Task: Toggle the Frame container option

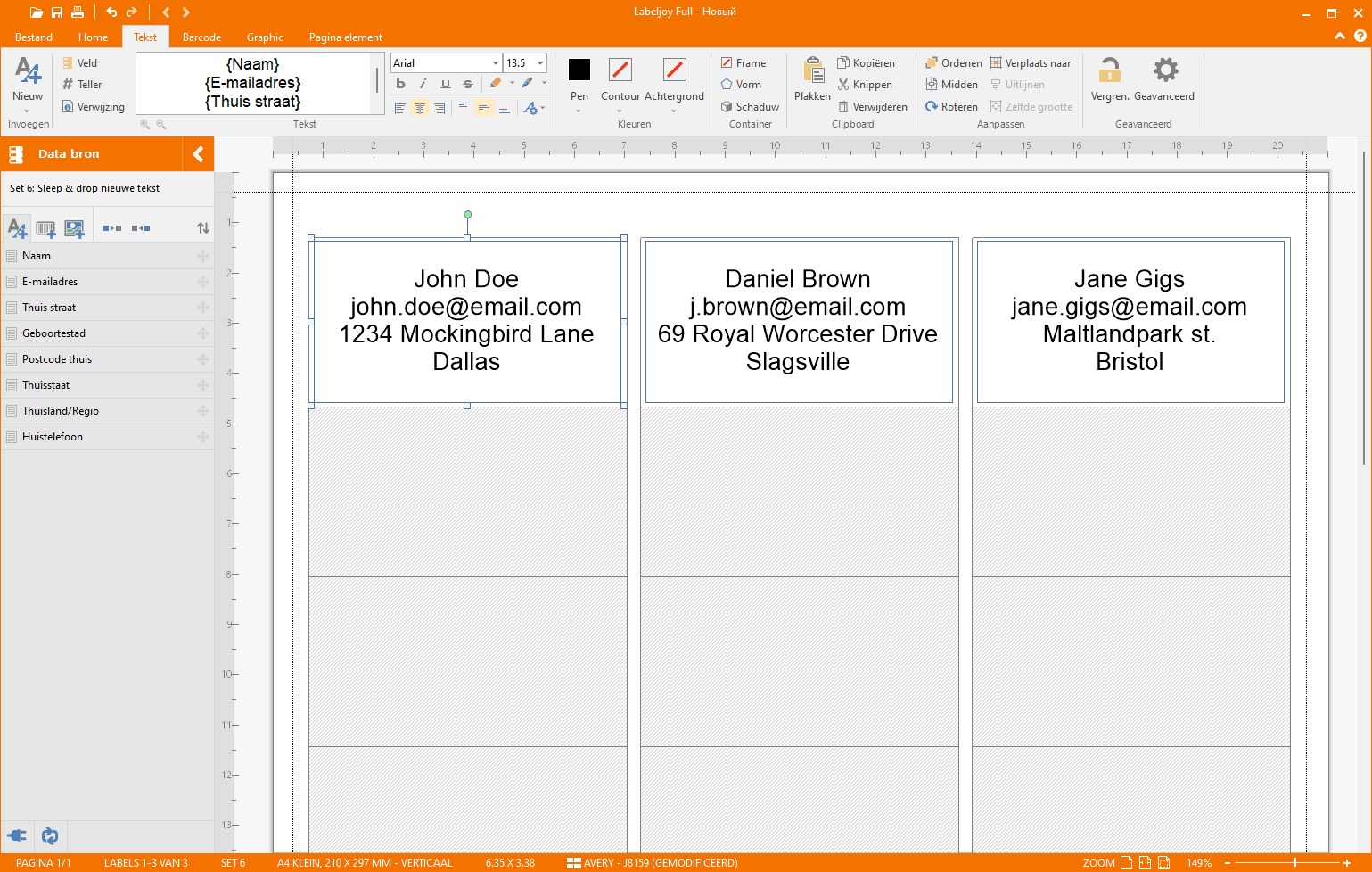Action: [x=744, y=63]
